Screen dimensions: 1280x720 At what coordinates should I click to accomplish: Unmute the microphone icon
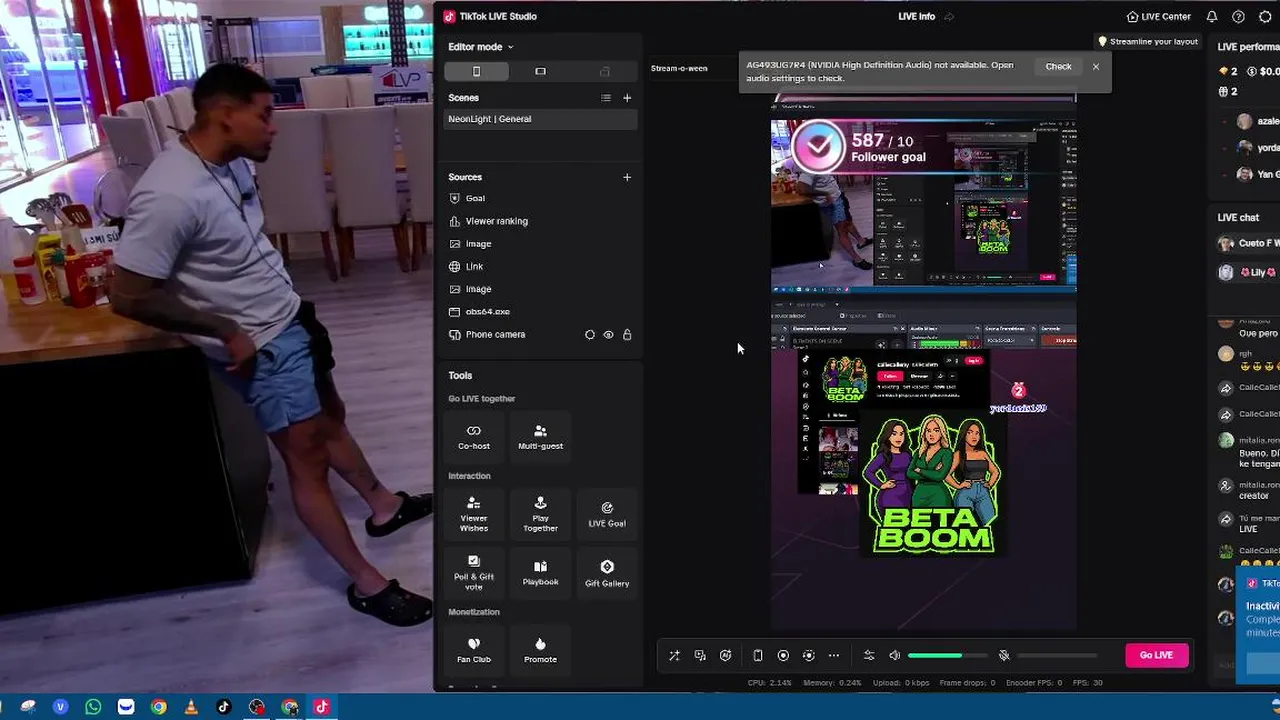(1004, 656)
